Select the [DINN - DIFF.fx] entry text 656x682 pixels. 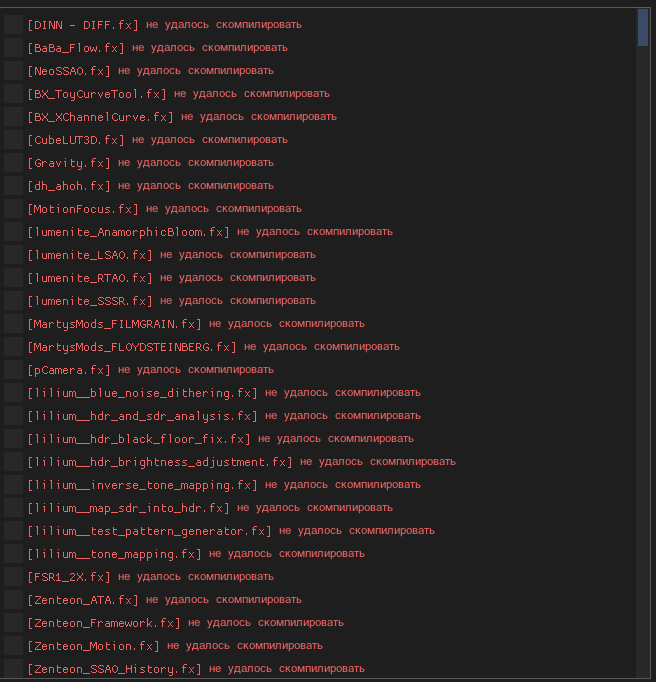[164, 25]
